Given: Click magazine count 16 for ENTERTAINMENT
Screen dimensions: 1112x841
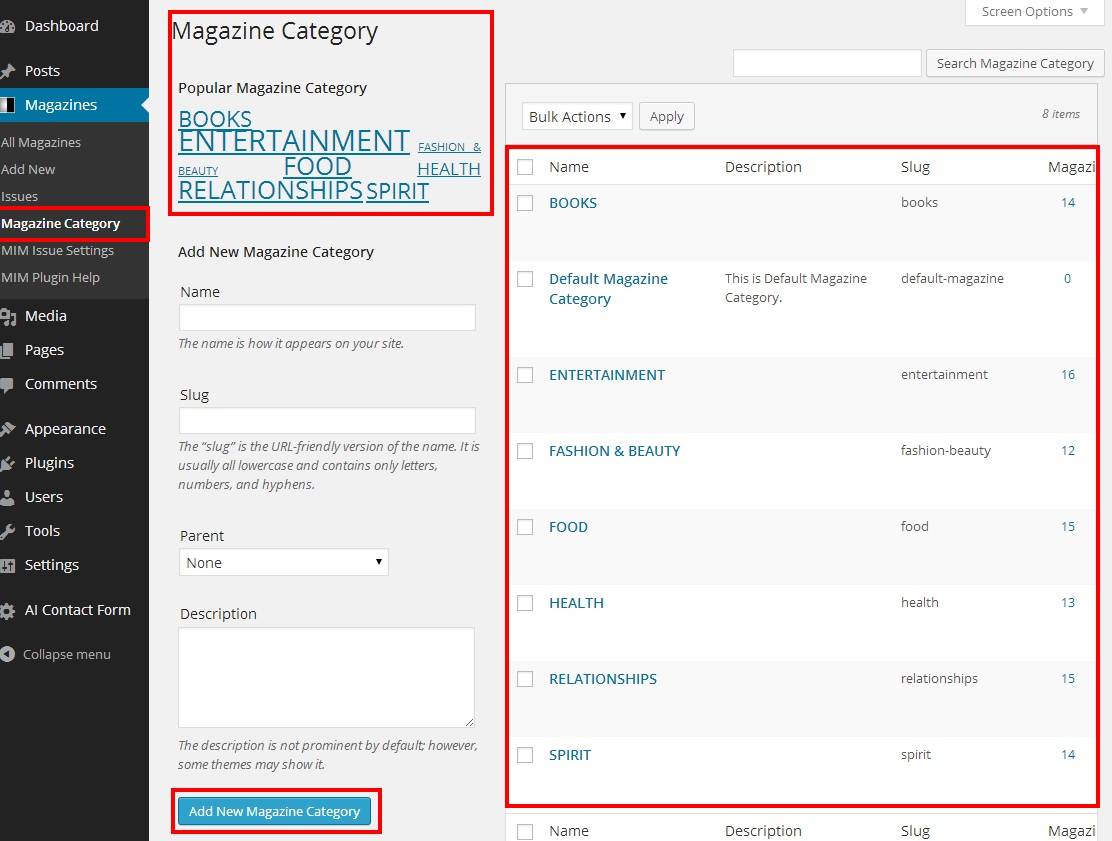Looking at the screenshot, I should [x=1068, y=374].
